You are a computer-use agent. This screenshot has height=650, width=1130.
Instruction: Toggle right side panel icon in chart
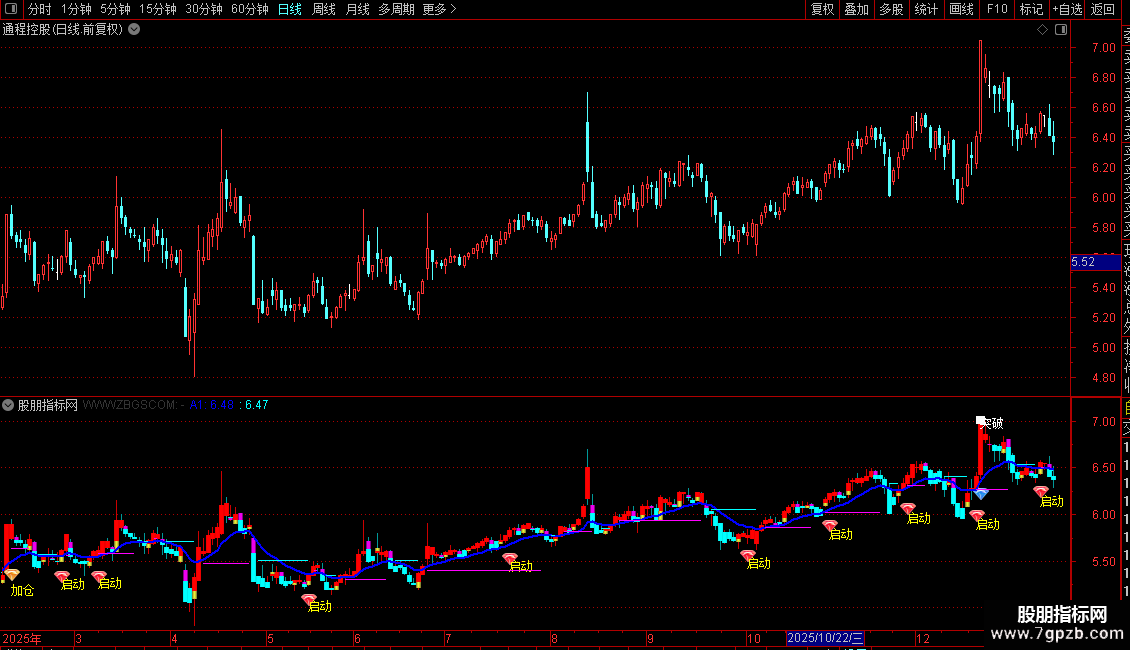[1061, 30]
